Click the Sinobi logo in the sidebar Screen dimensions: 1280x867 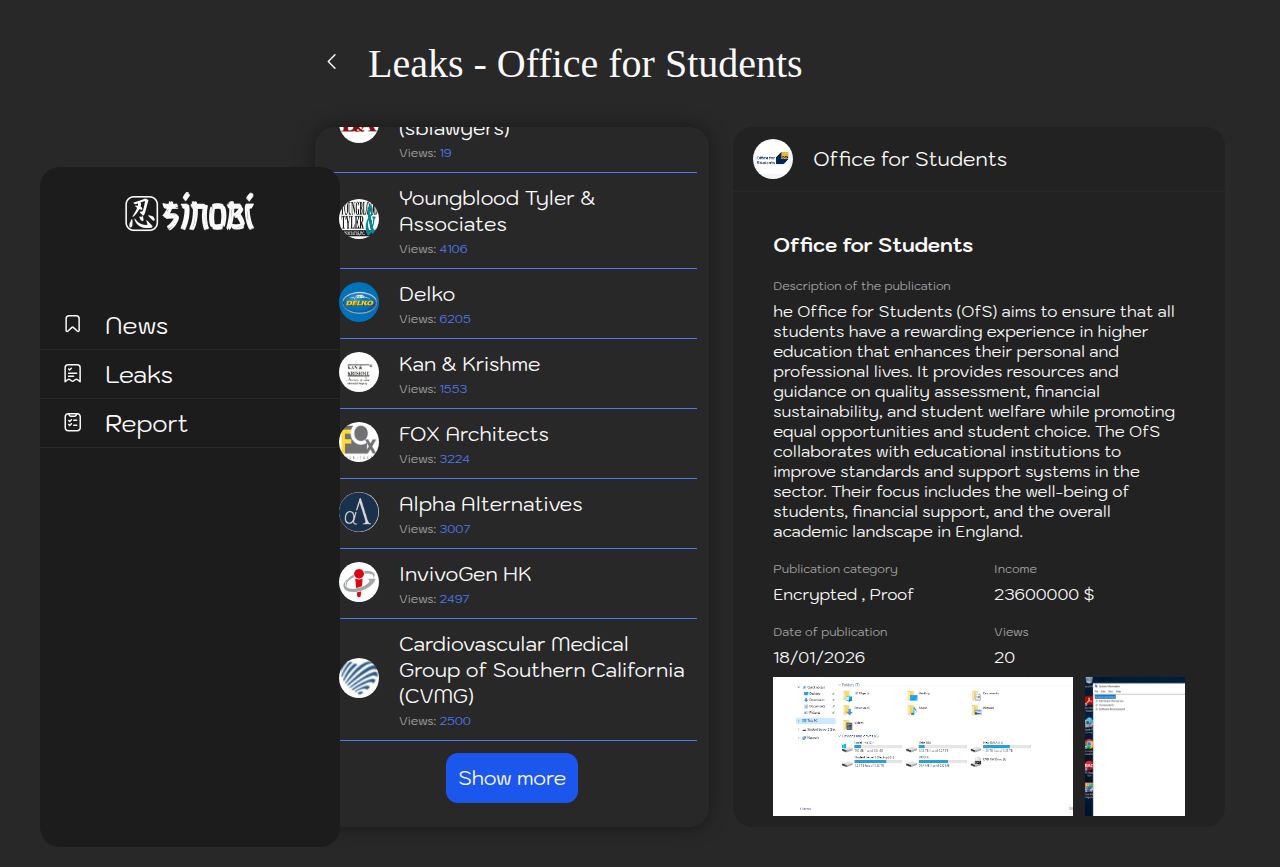tap(190, 213)
